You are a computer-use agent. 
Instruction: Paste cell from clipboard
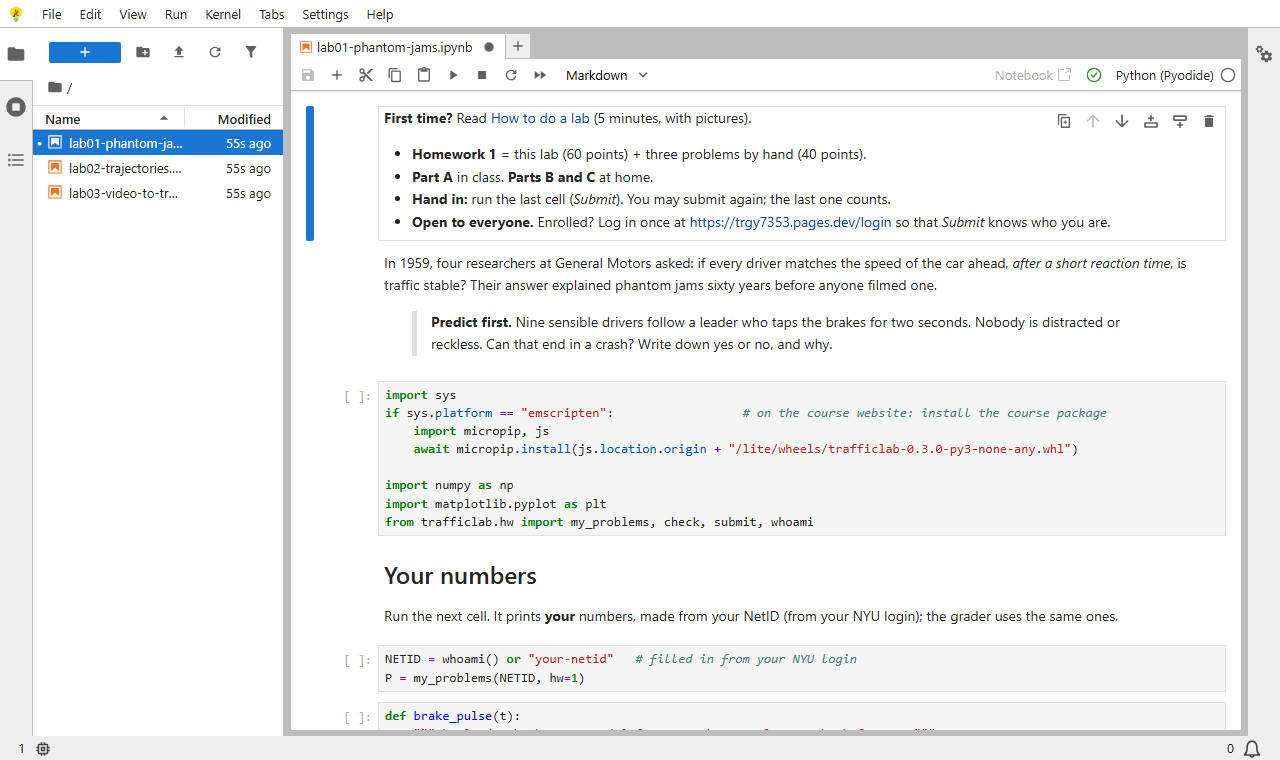tap(424, 75)
